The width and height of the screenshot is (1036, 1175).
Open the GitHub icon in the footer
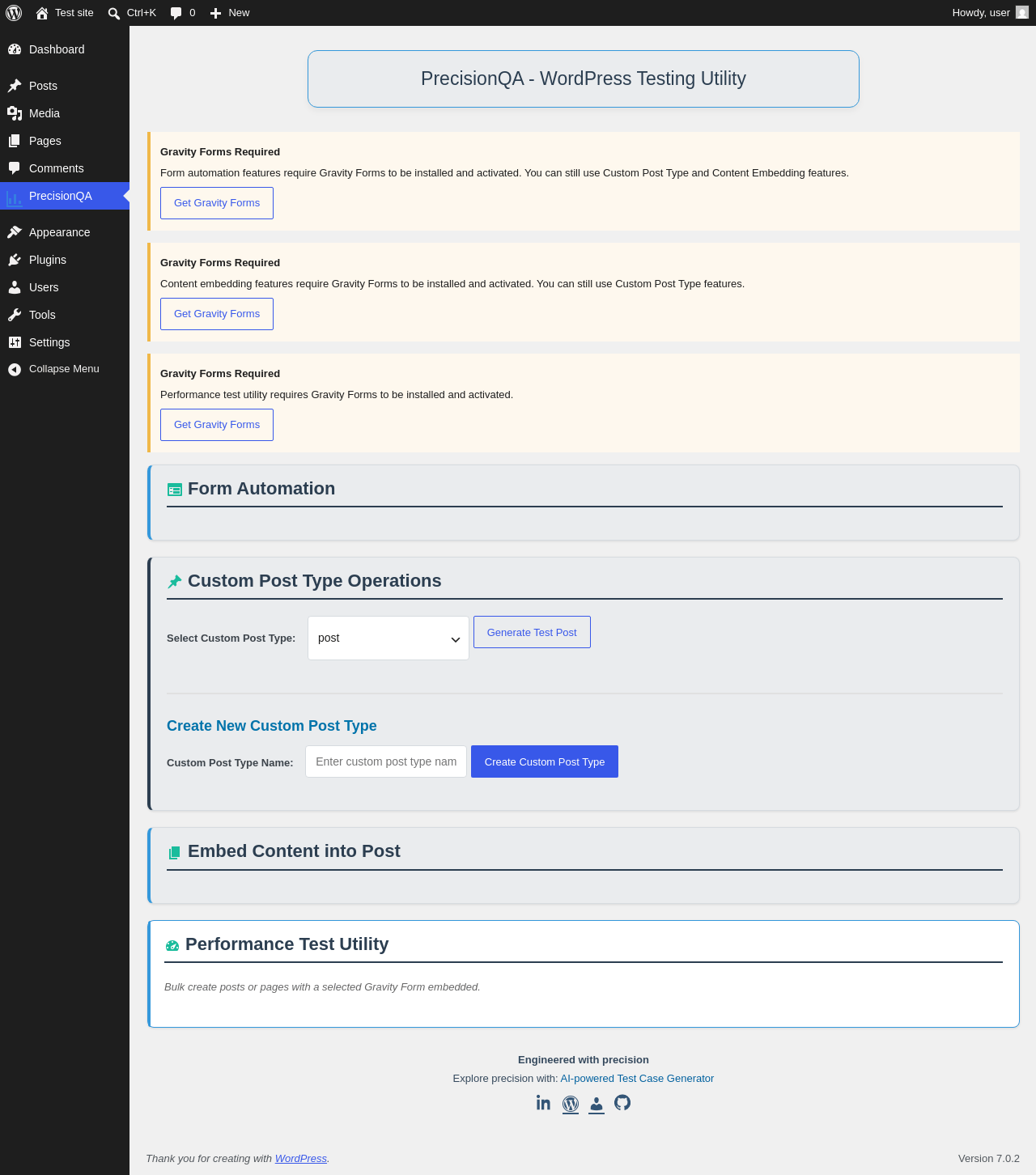(x=622, y=1103)
